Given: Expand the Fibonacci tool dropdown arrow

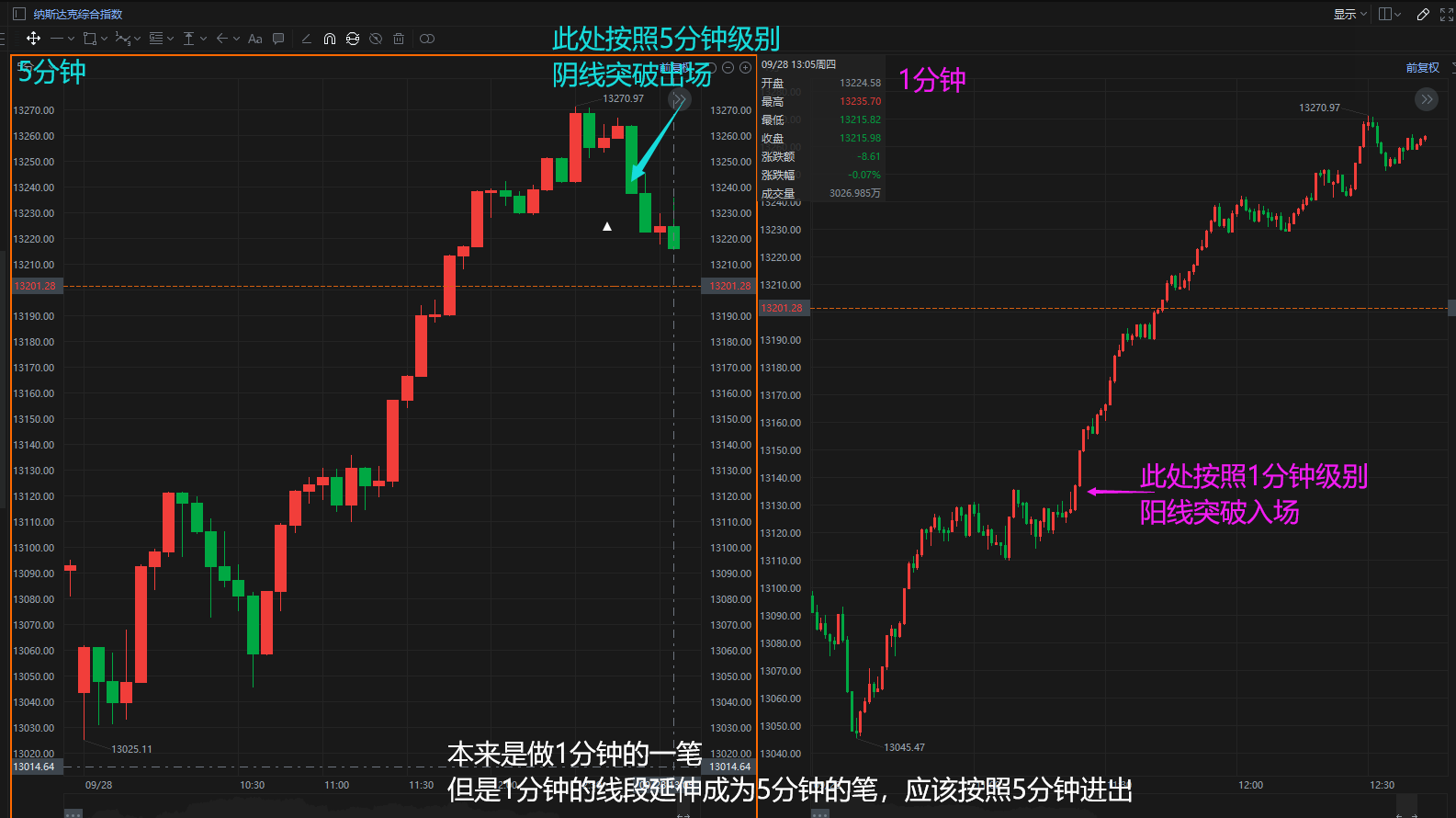Looking at the screenshot, I should pyautogui.click(x=170, y=39).
